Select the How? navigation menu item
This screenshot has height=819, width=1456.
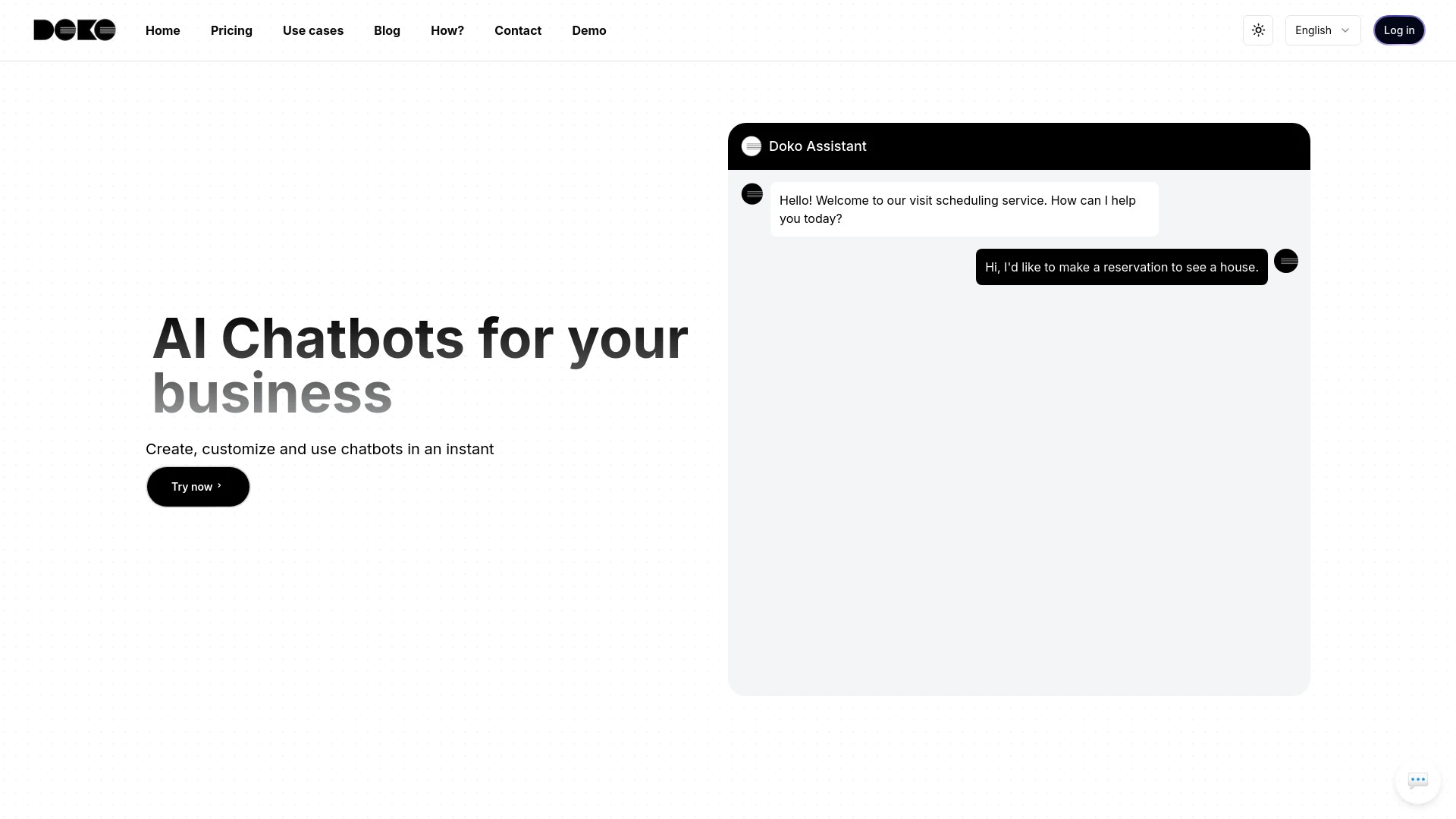[447, 30]
